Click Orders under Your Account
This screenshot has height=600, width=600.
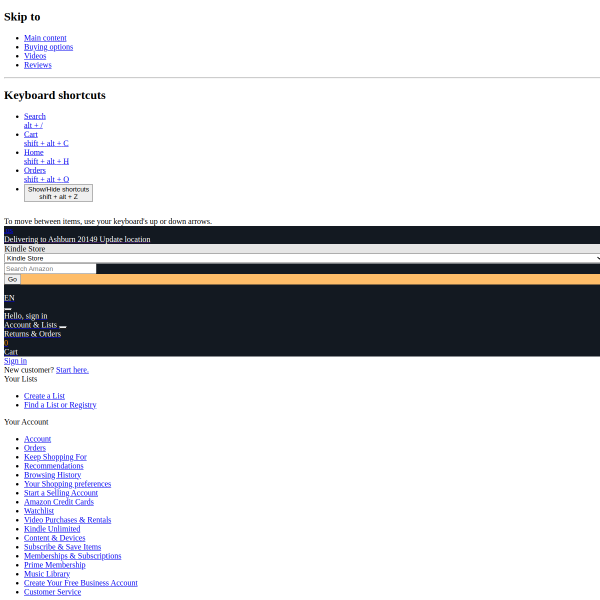pyautogui.click(x=35, y=448)
